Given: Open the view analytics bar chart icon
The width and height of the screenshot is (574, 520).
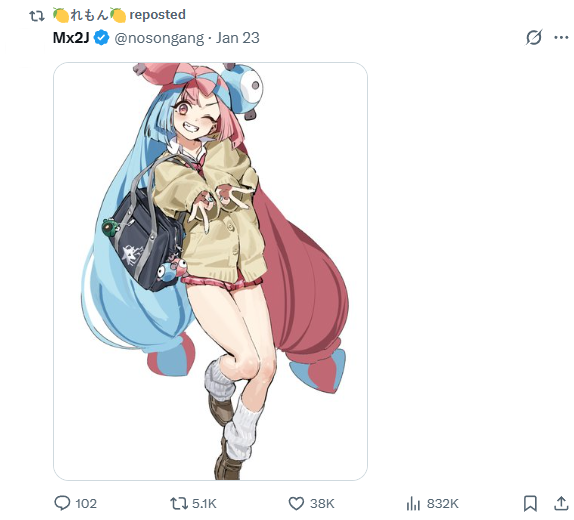Looking at the screenshot, I should click(x=413, y=504).
